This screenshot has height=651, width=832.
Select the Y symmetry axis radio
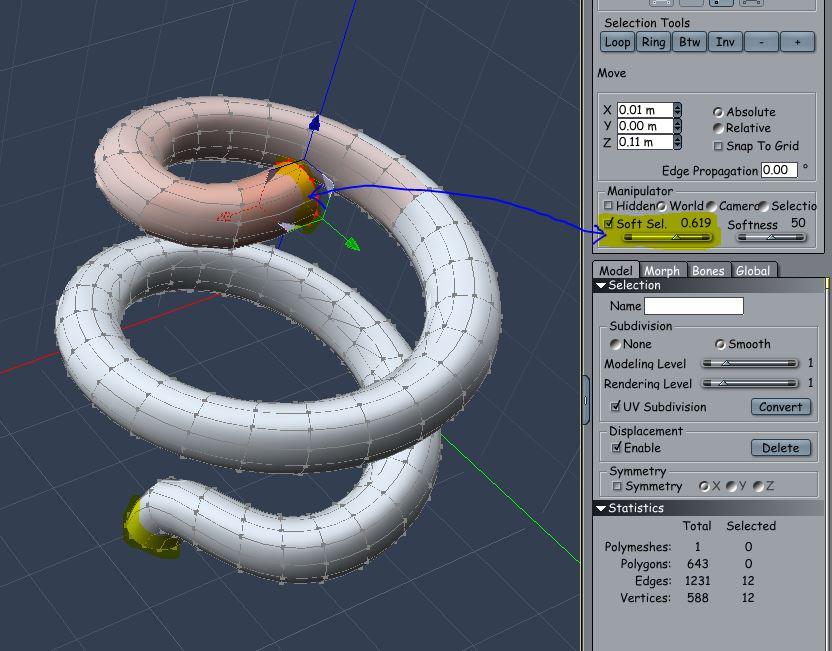731,486
